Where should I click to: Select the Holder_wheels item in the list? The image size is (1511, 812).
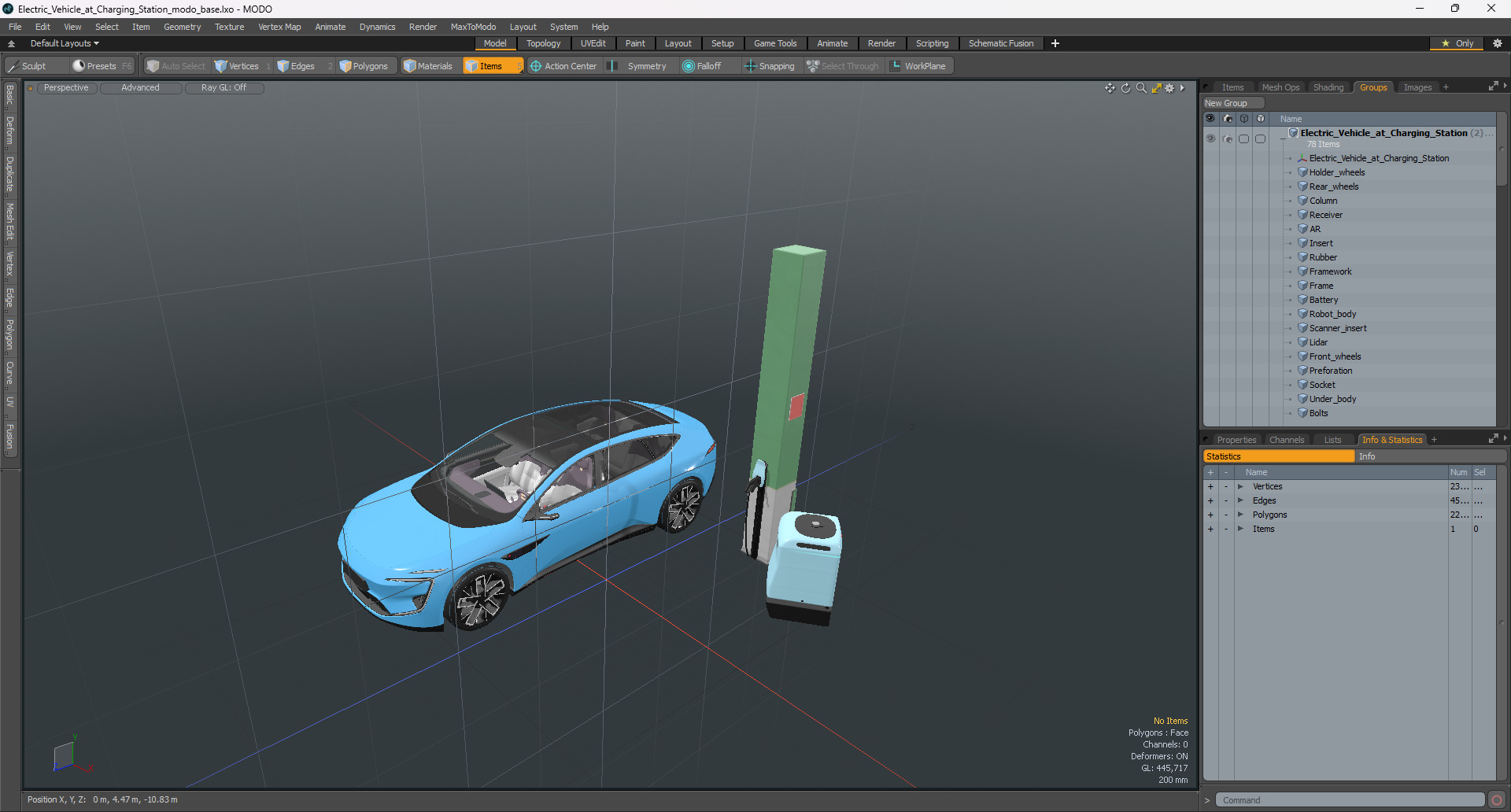[1337, 172]
